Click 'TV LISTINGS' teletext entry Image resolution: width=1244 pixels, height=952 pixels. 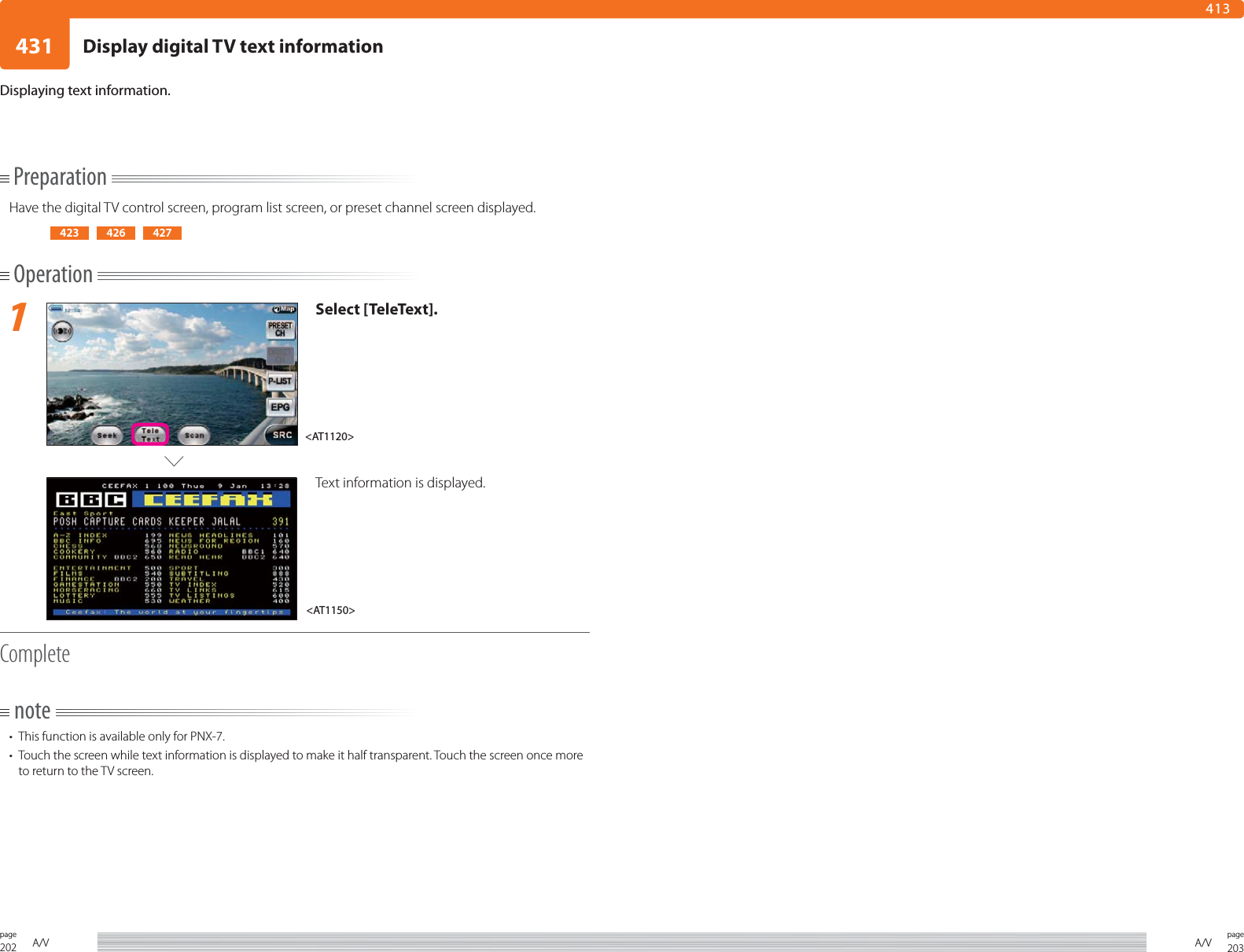click(201, 596)
